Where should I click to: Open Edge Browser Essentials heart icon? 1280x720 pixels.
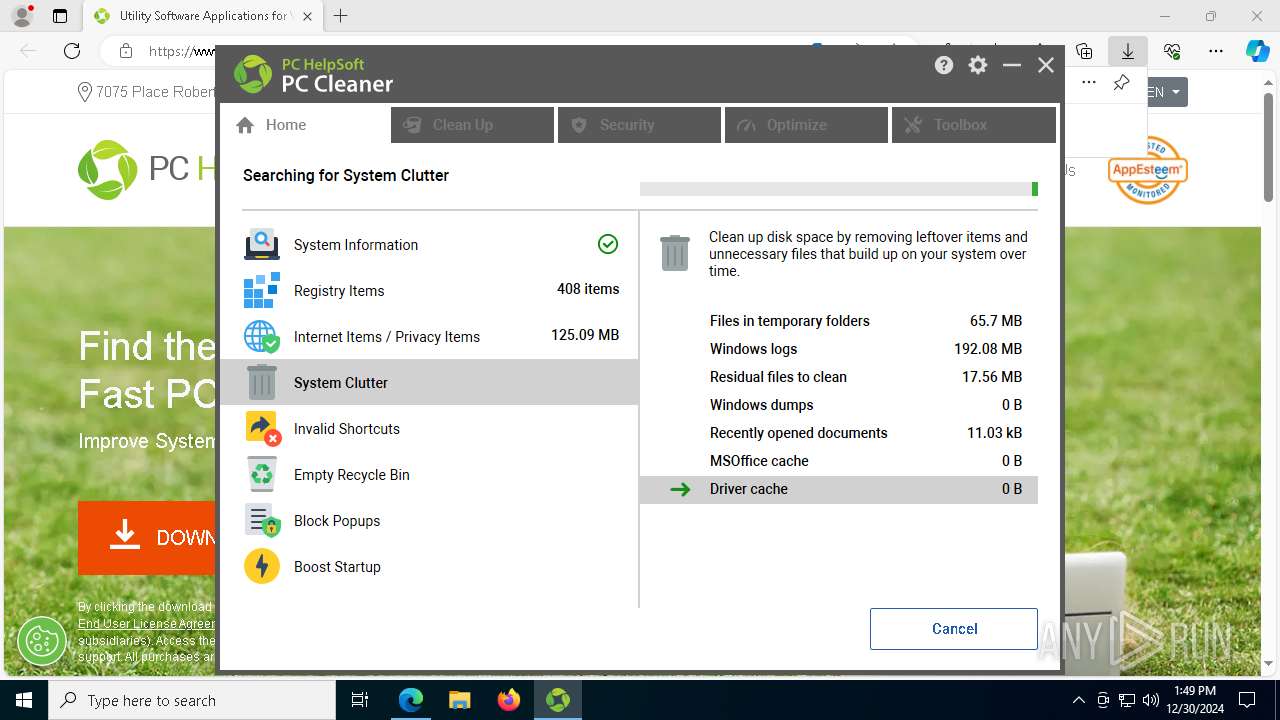pos(1172,51)
